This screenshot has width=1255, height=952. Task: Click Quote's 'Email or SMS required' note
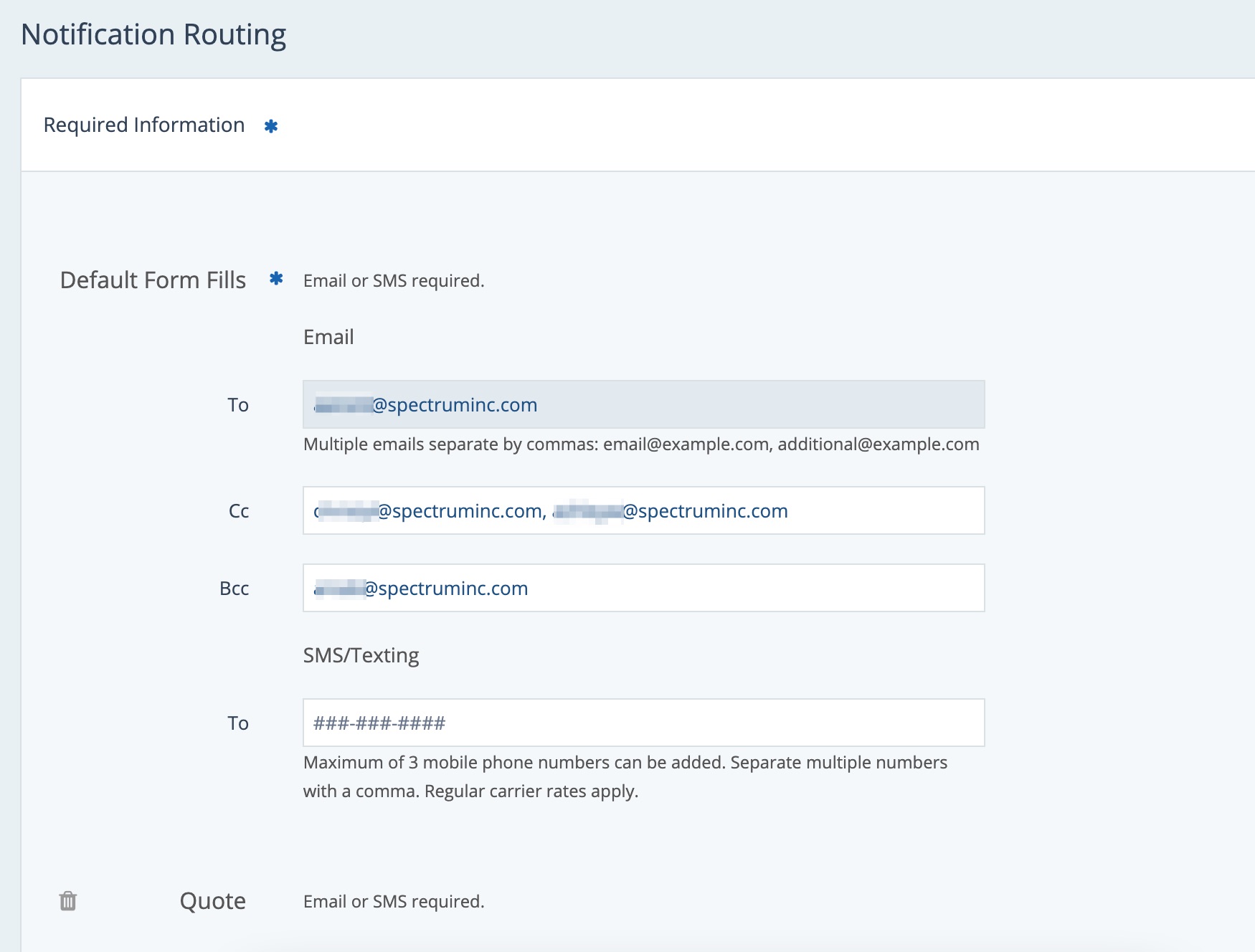(x=394, y=901)
